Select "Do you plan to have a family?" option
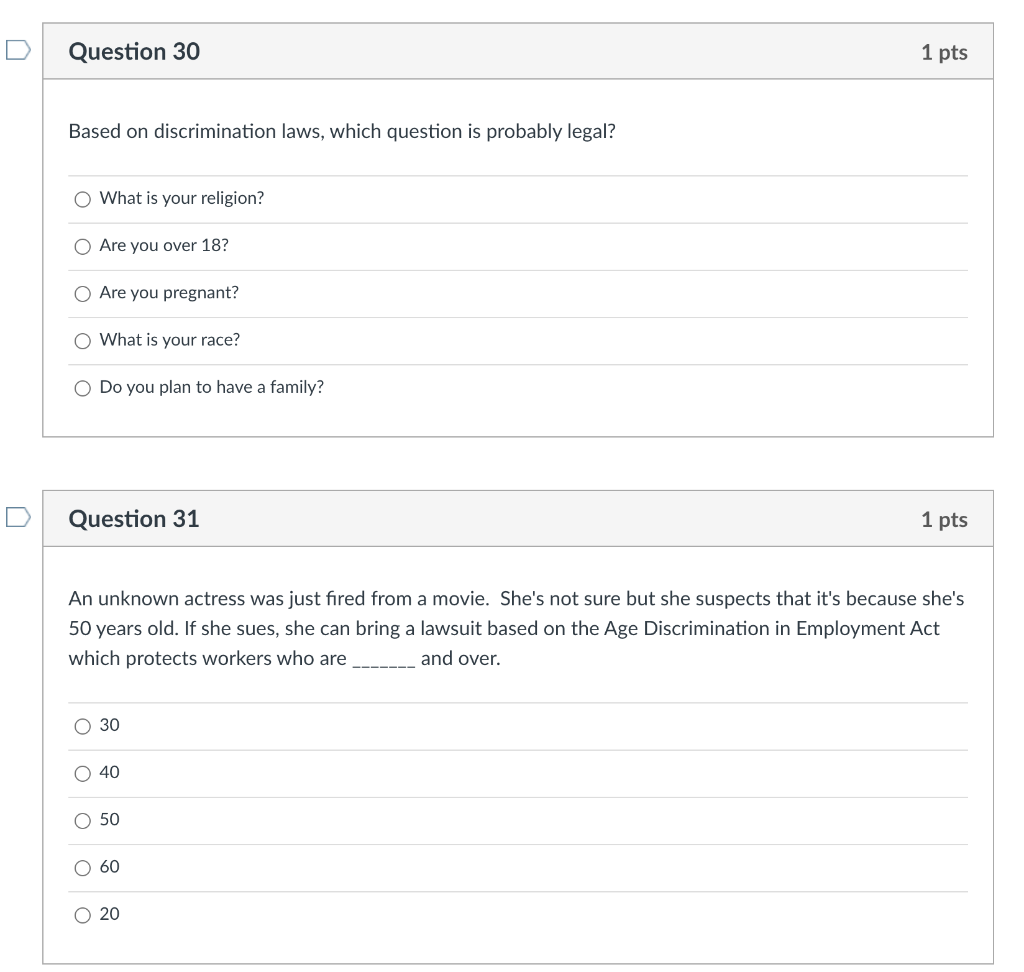The image size is (1024, 972). coord(82,387)
